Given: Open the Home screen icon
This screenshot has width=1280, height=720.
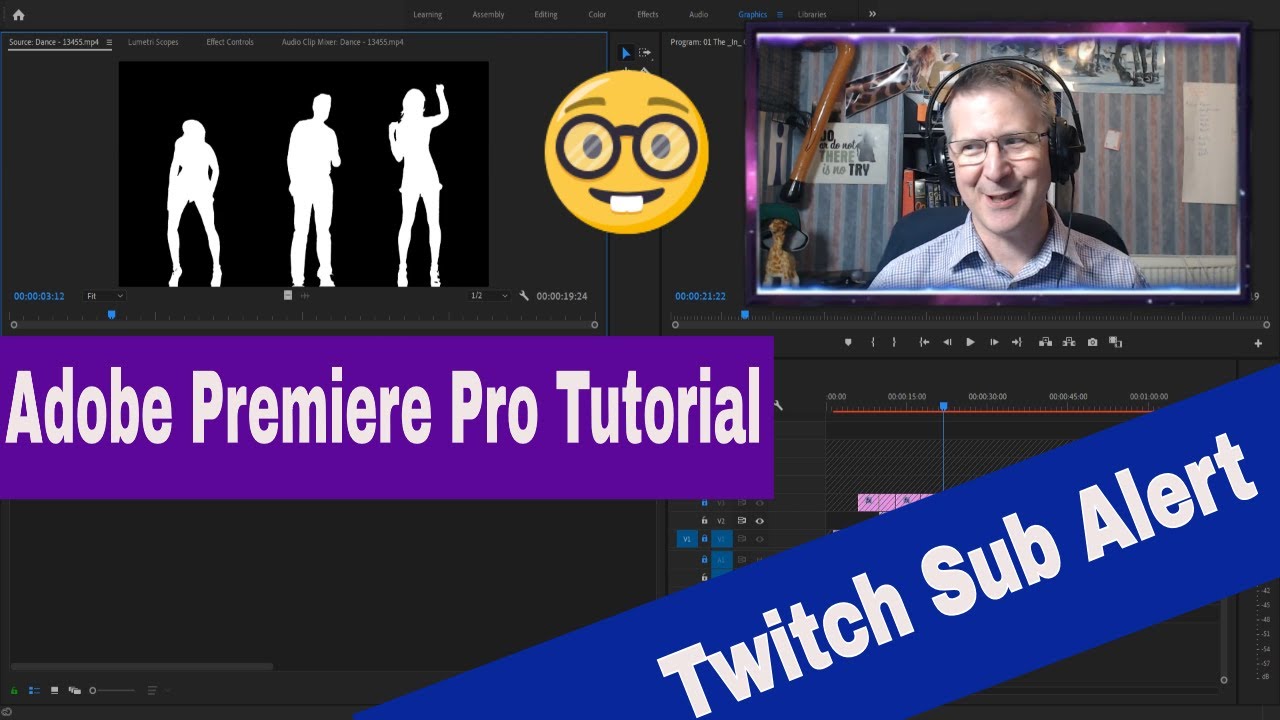Looking at the screenshot, I should [18, 15].
